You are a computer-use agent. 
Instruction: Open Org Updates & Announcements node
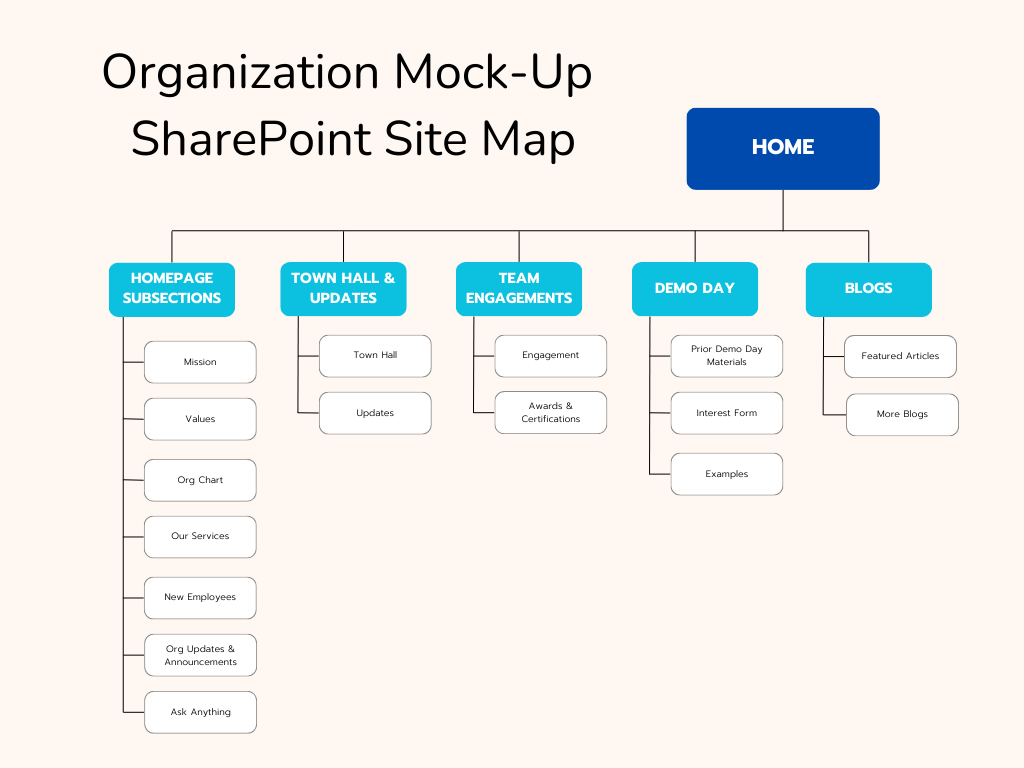pyautogui.click(x=200, y=655)
